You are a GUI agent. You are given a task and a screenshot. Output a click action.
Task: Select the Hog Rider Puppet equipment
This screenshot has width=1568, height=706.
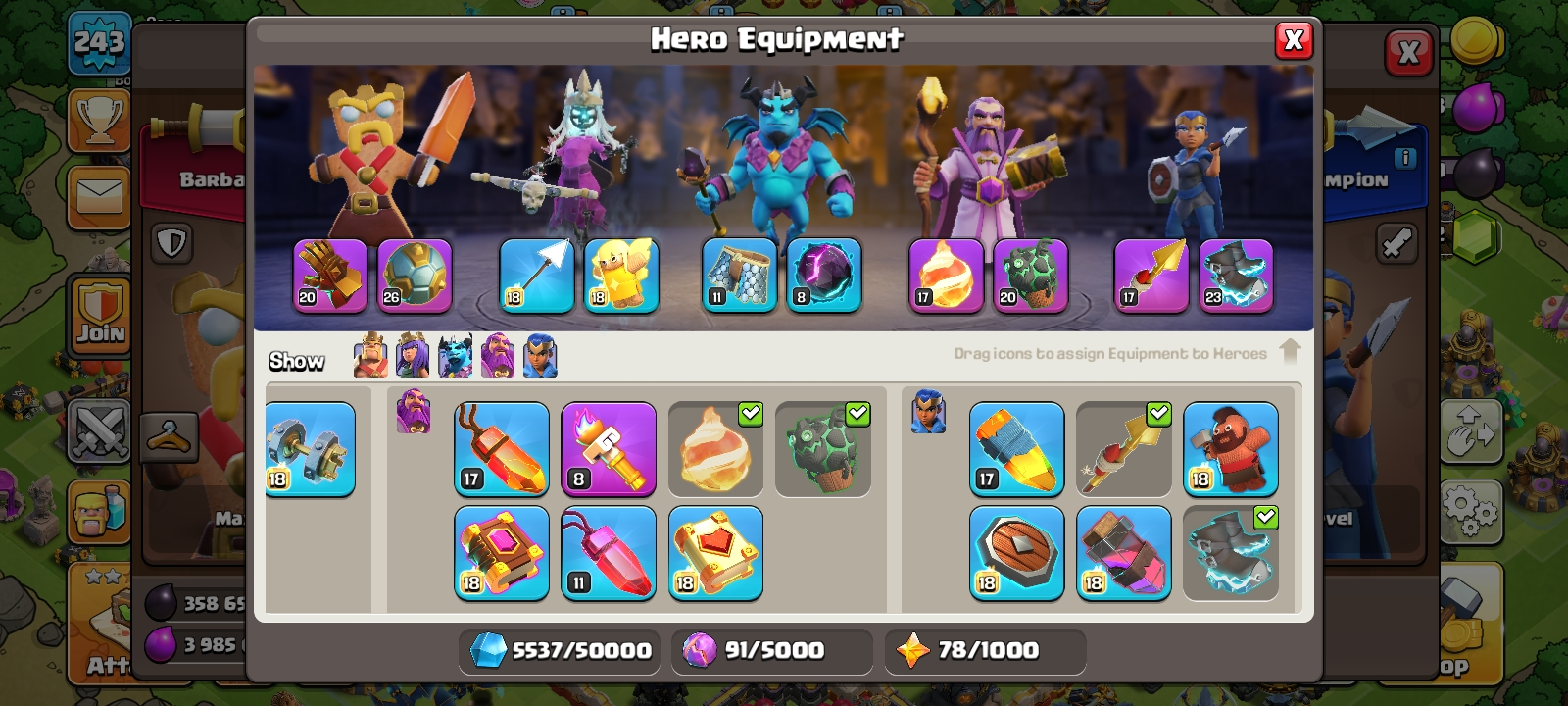(1231, 448)
